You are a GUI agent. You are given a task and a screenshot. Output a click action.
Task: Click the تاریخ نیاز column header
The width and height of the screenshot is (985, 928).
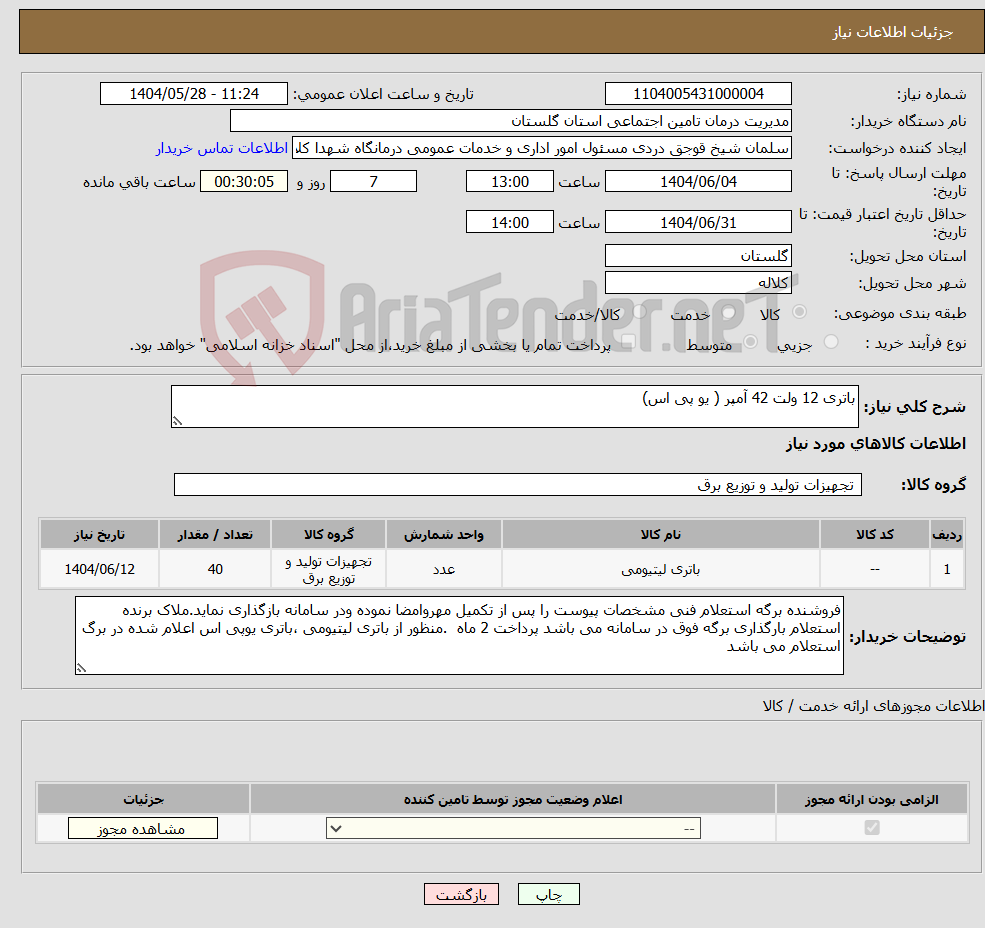98,533
